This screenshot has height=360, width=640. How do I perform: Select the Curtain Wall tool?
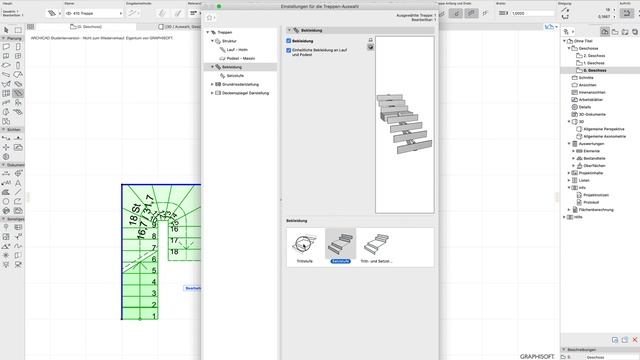6,93
